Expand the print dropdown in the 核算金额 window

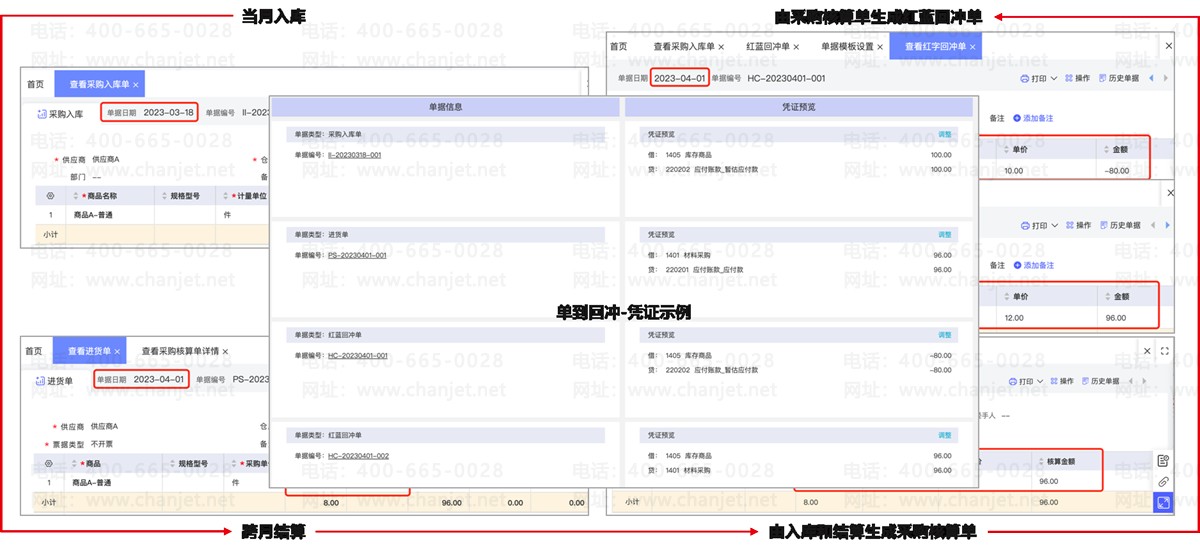pyautogui.click(x=1040, y=381)
